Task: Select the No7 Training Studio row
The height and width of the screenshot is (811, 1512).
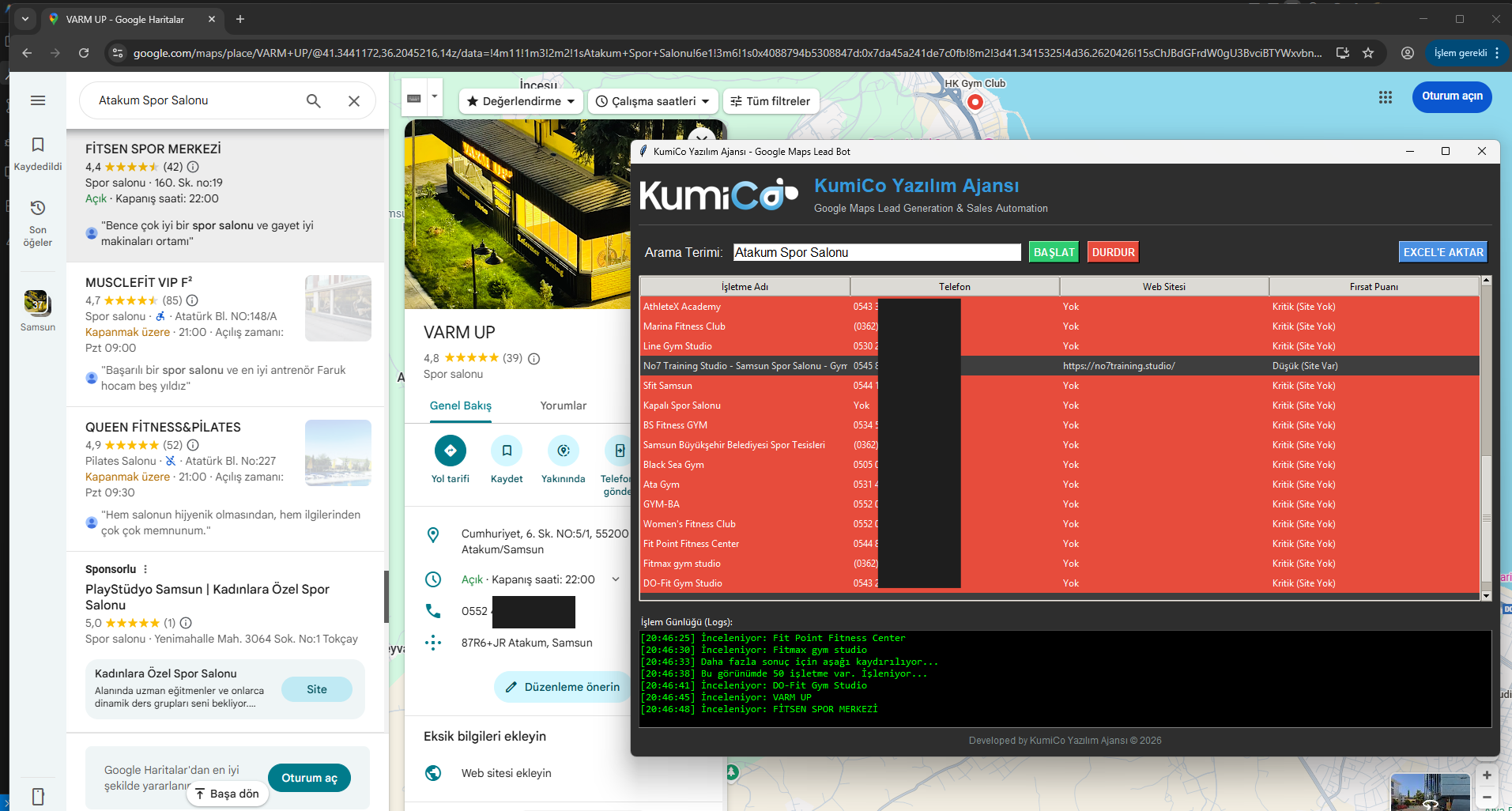Action: 1059,366
